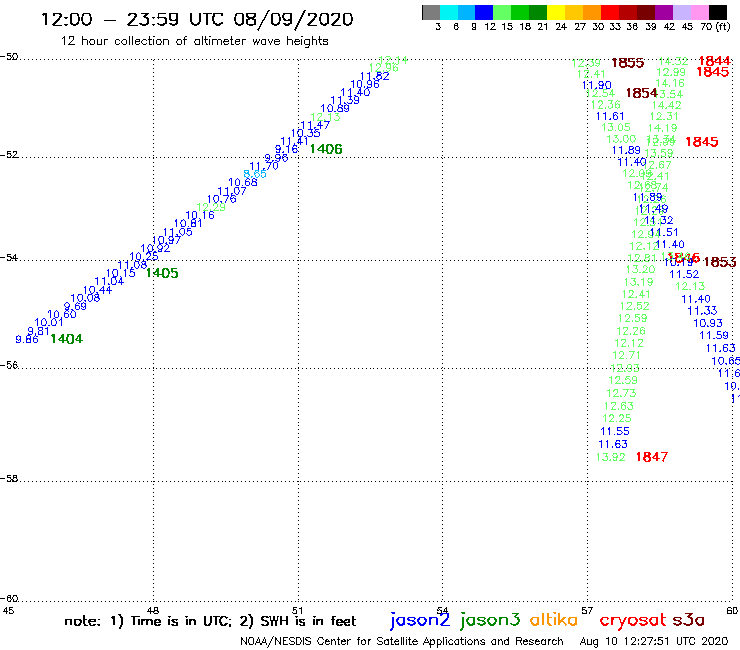Select the wave height value 12.25
Image resolution: width=740 pixels, height=650 pixels.
617,418
